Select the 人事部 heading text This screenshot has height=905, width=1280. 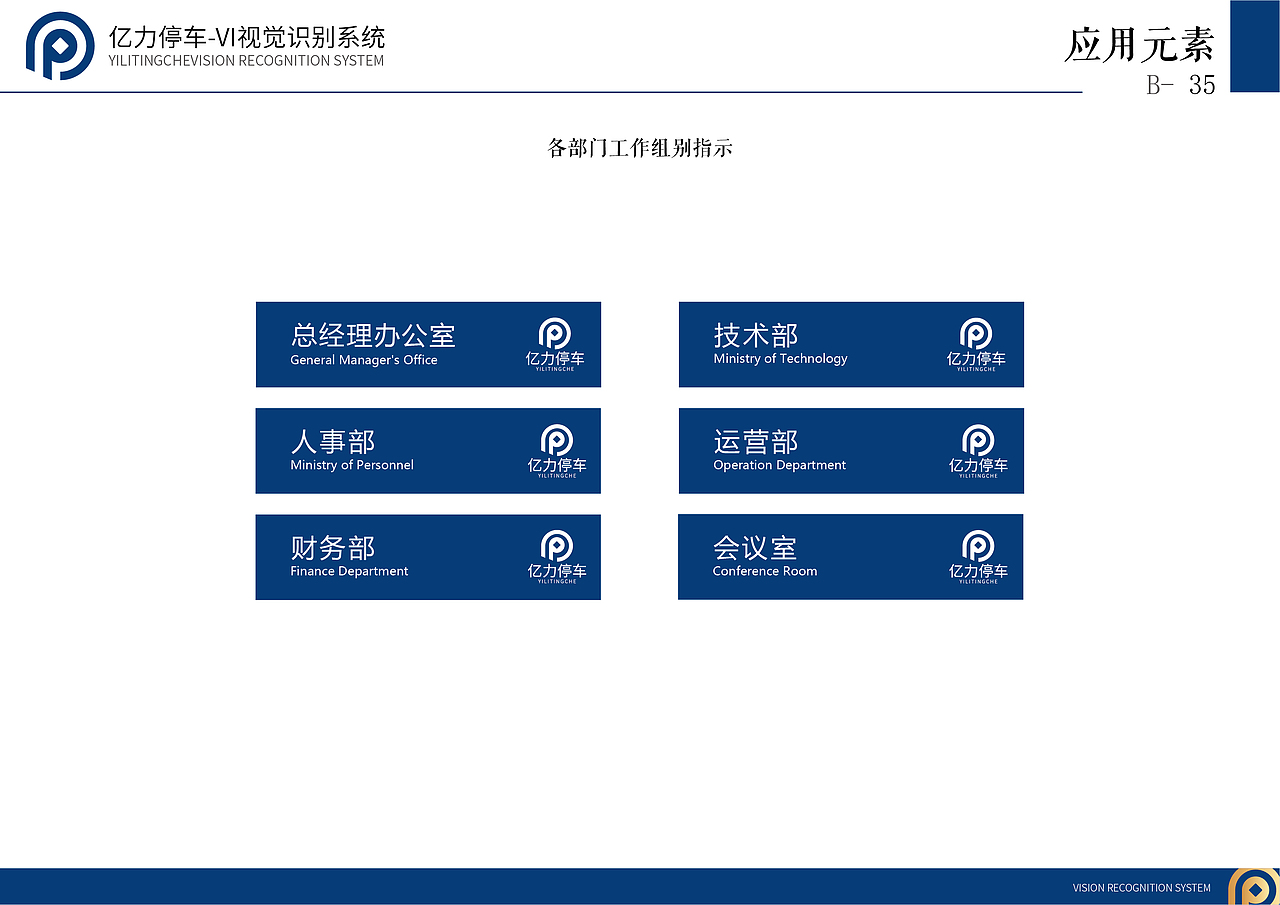pyautogui.click(x=333, y=441)
